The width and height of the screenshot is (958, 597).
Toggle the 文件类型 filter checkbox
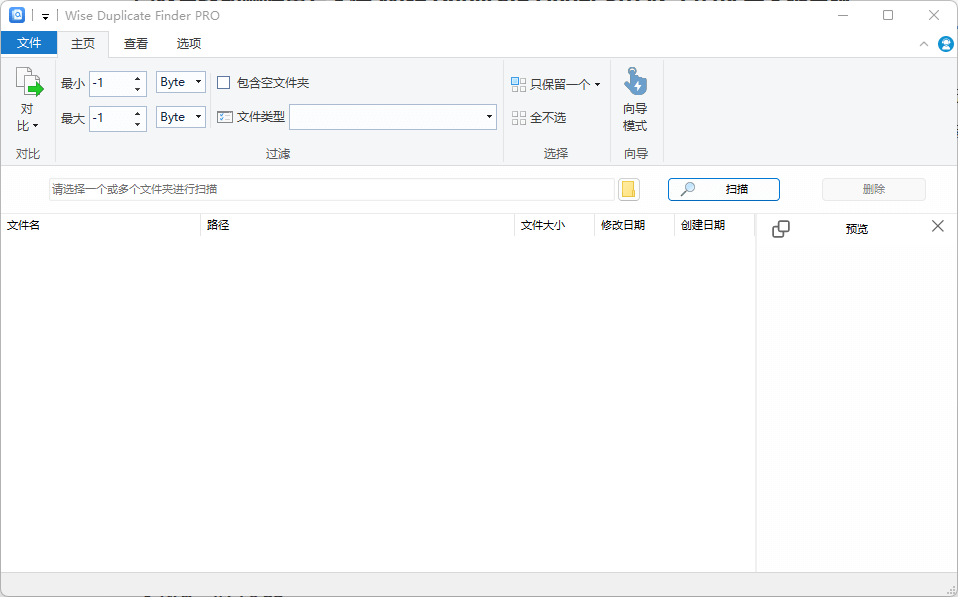224,117
